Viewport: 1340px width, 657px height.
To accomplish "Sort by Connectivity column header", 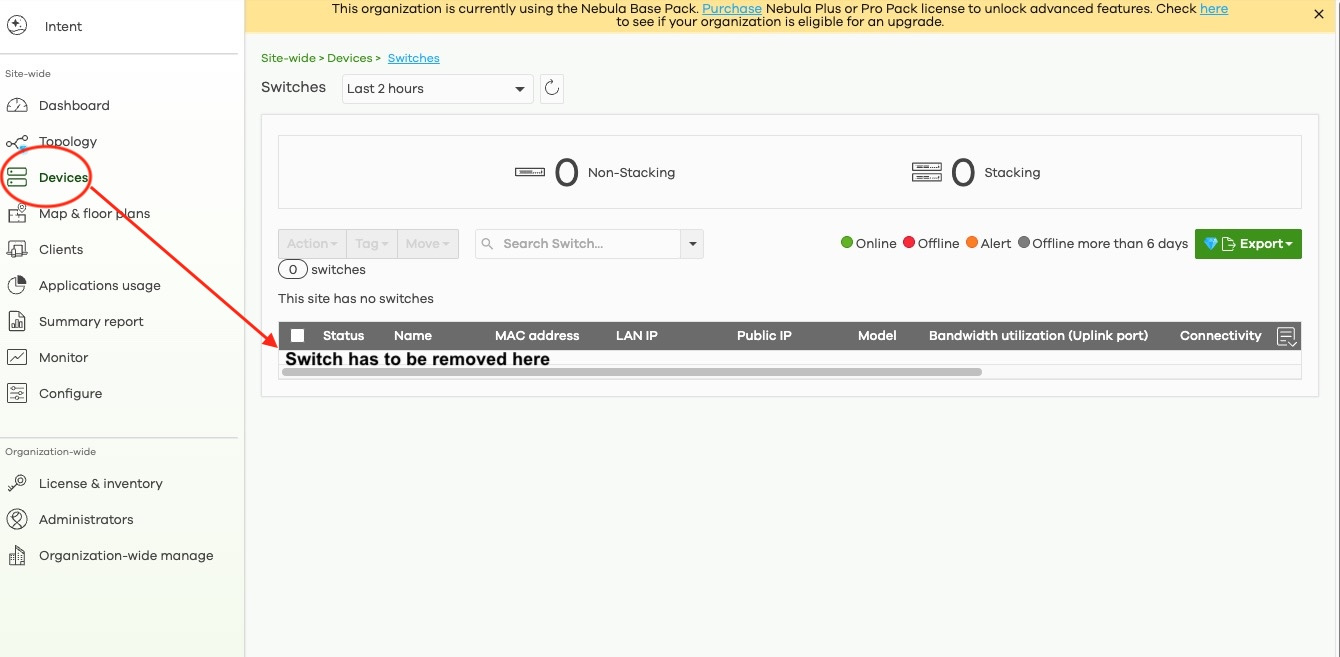I will tap(1221, 336).
